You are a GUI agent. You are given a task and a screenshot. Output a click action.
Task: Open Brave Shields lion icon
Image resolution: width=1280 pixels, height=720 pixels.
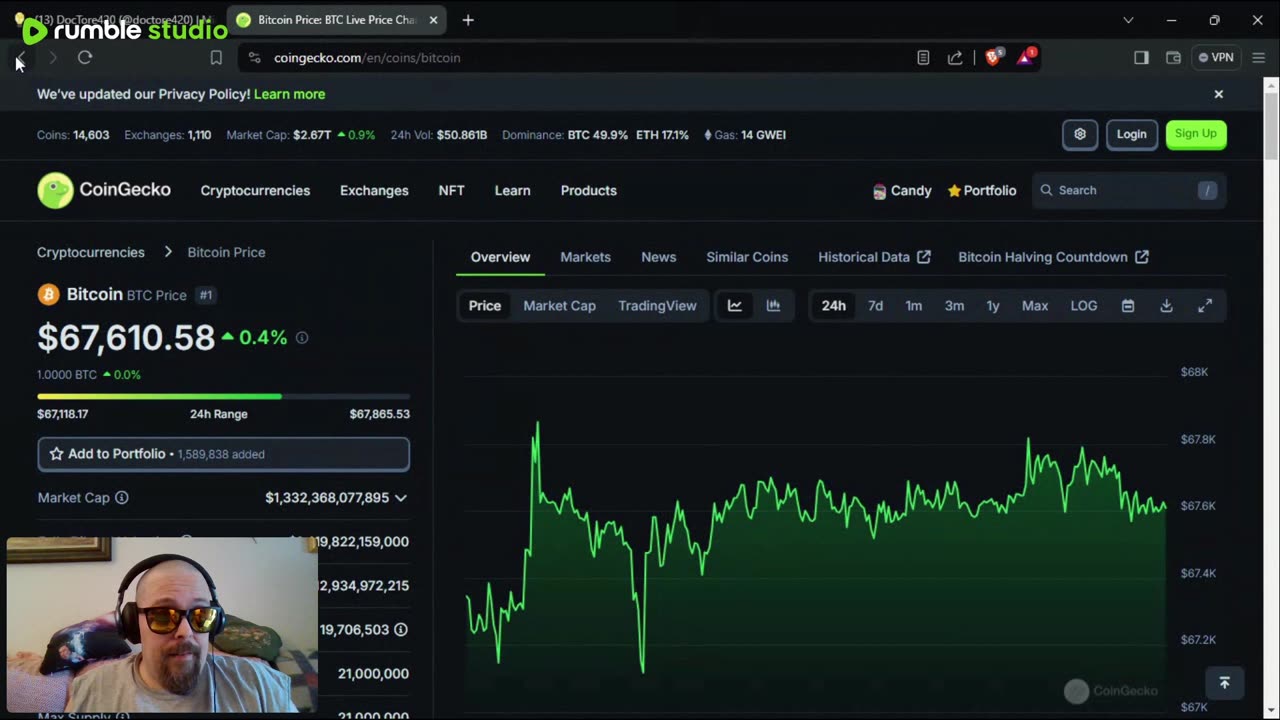[x=992, y=57]
